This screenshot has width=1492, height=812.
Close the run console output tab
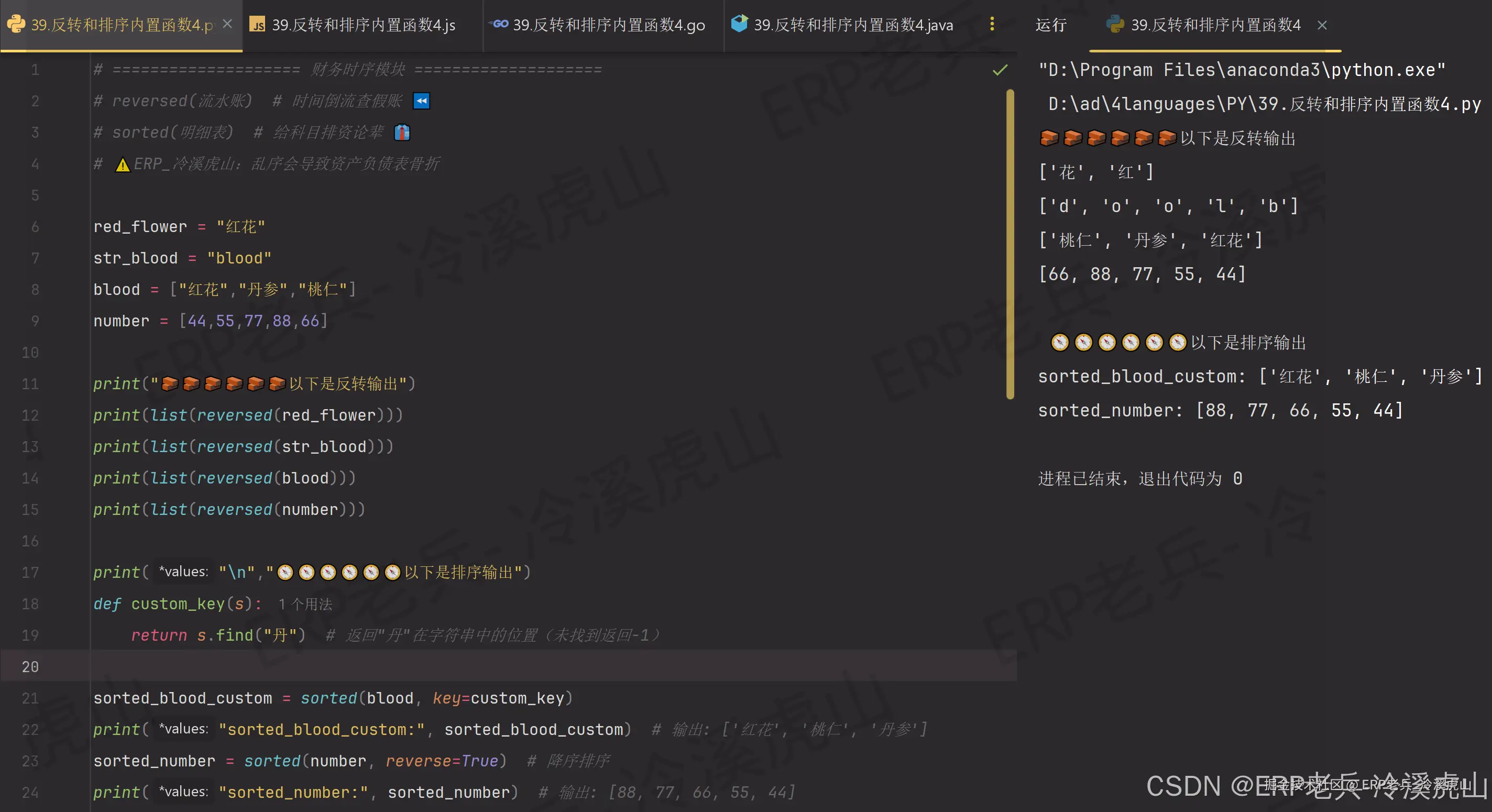pos(1323,24)
